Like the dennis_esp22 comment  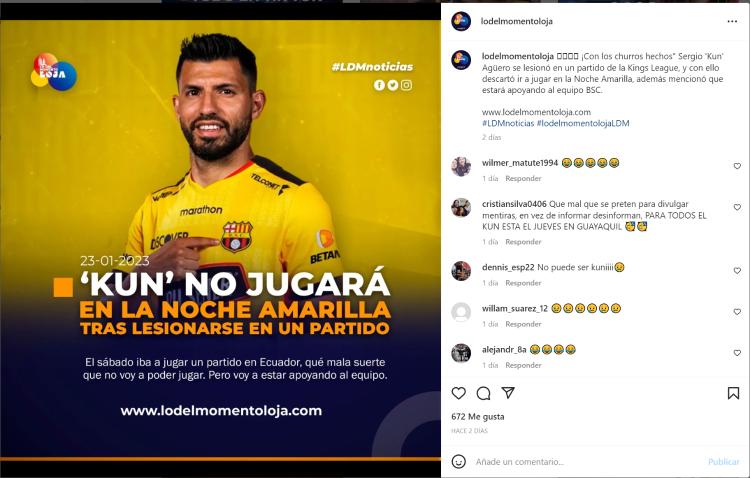pos(737,271)
